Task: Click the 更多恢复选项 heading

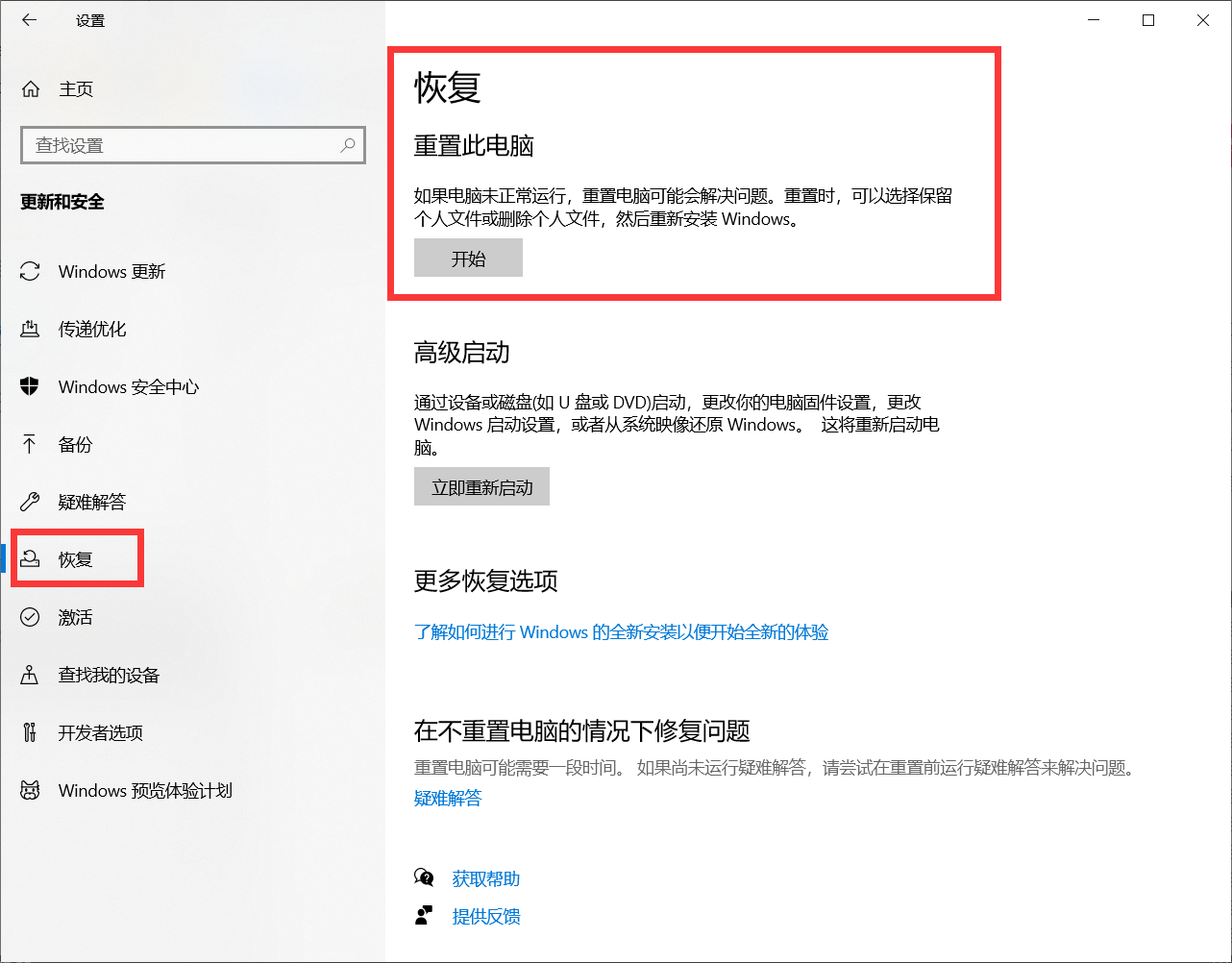Action: (486, 581)
